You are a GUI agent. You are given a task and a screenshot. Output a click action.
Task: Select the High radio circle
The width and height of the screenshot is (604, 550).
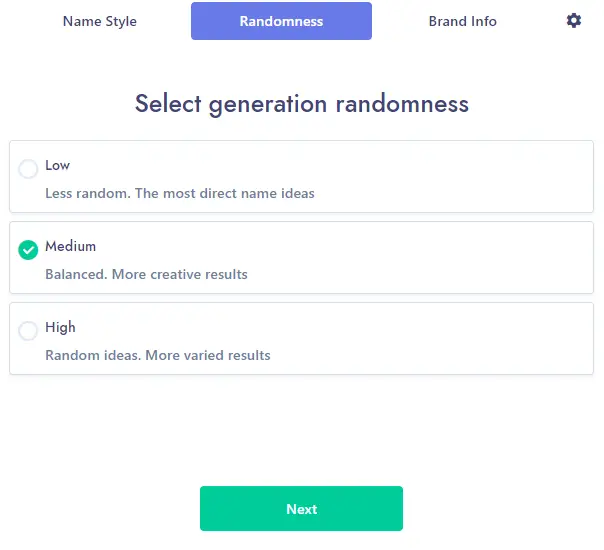click(28, 331)
